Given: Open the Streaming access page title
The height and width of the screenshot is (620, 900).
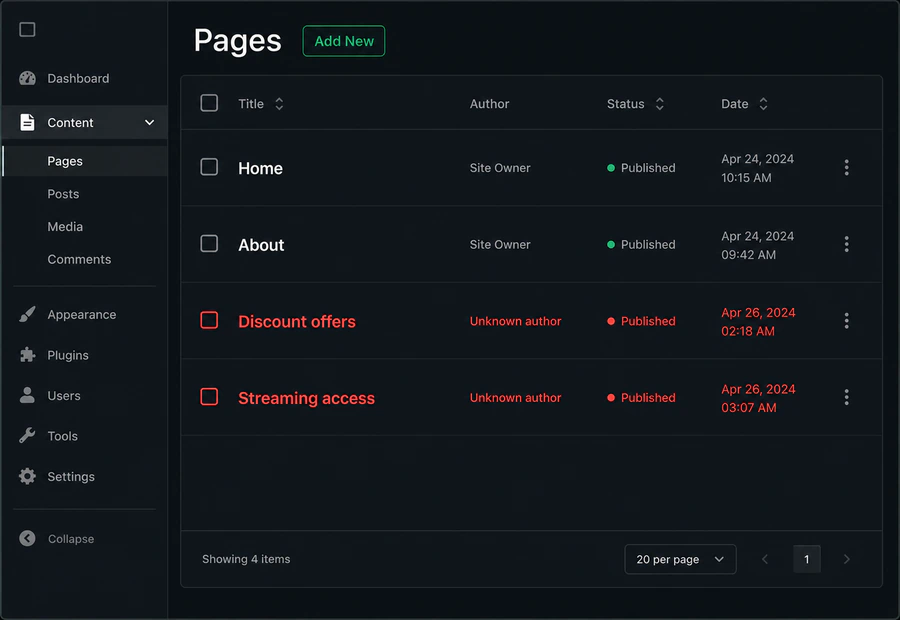Looking at the screenshot, I should 307,398.
